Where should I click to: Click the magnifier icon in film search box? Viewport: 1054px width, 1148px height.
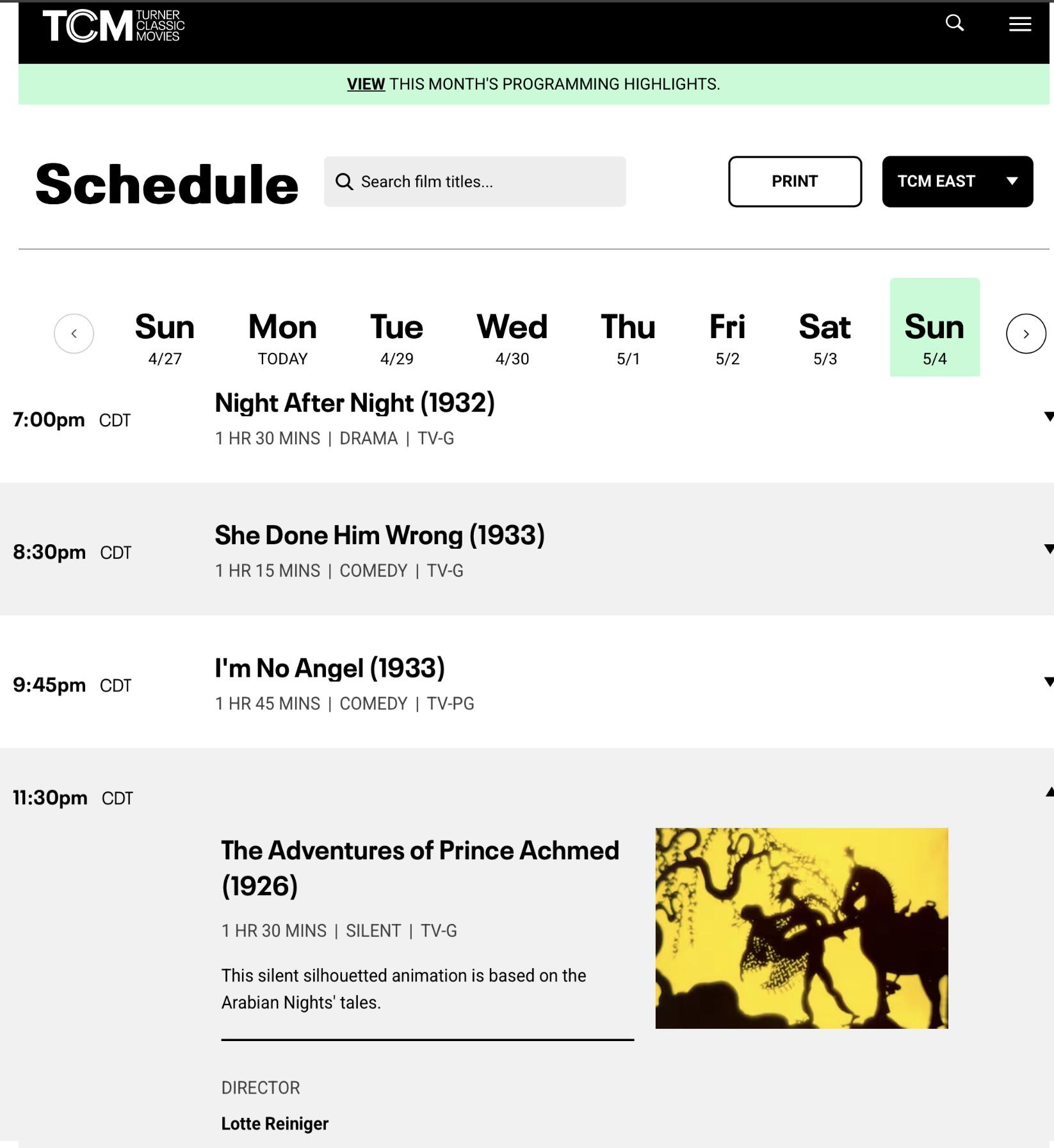(345, 182)
